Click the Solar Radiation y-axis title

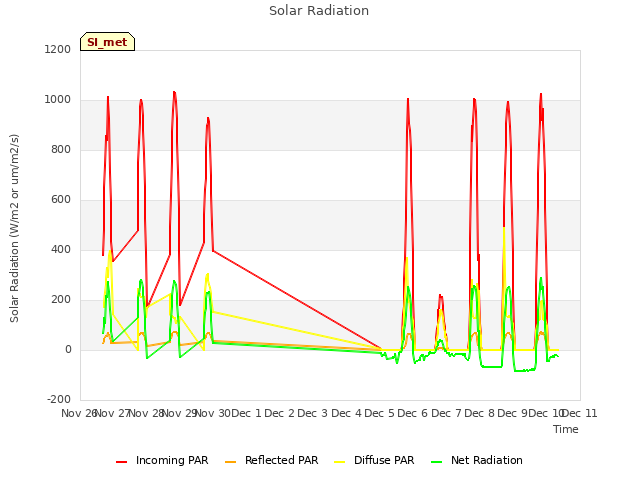click(x=14, y=228)
